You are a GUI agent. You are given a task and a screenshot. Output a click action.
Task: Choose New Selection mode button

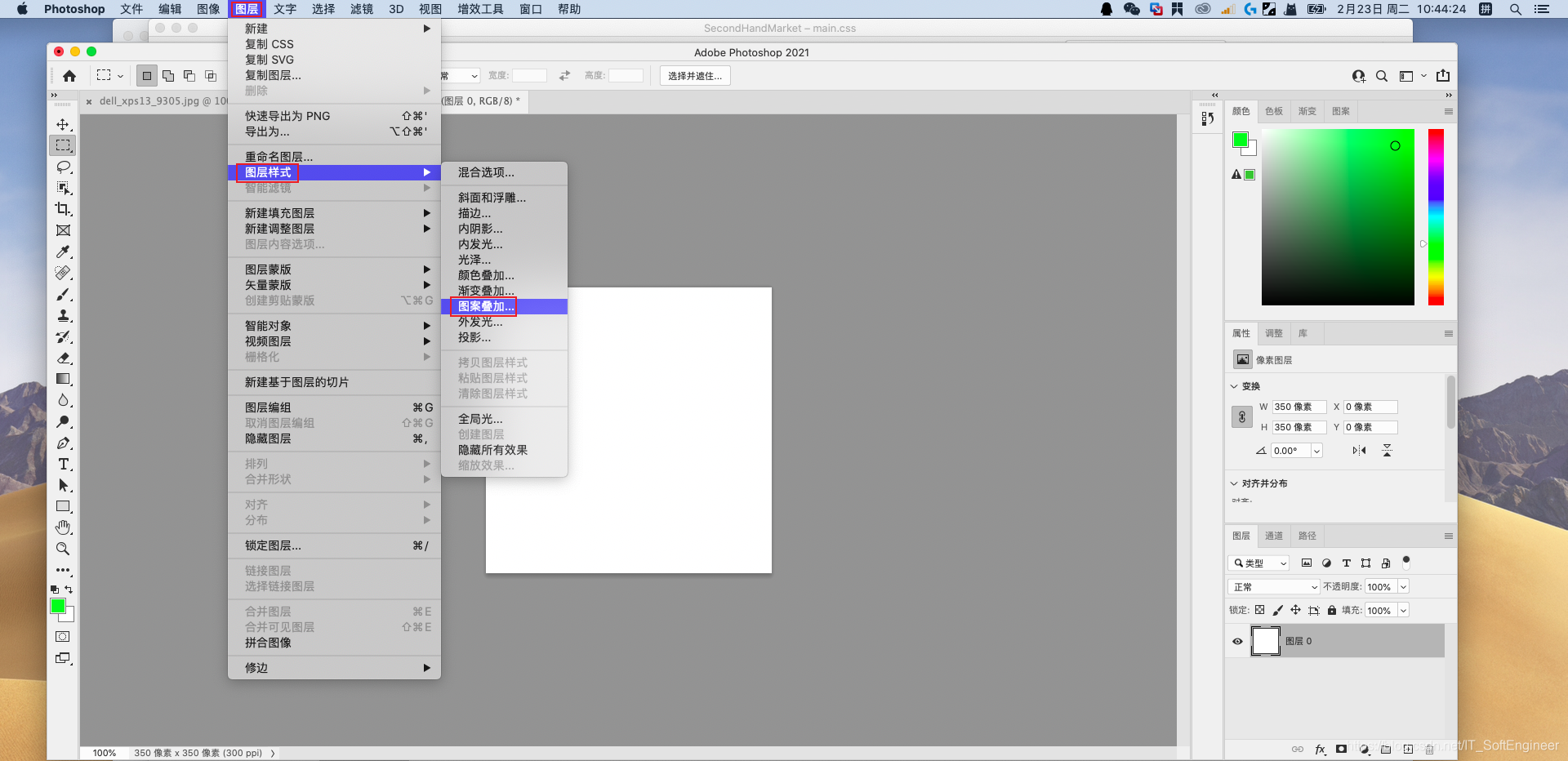click(147, 76)
